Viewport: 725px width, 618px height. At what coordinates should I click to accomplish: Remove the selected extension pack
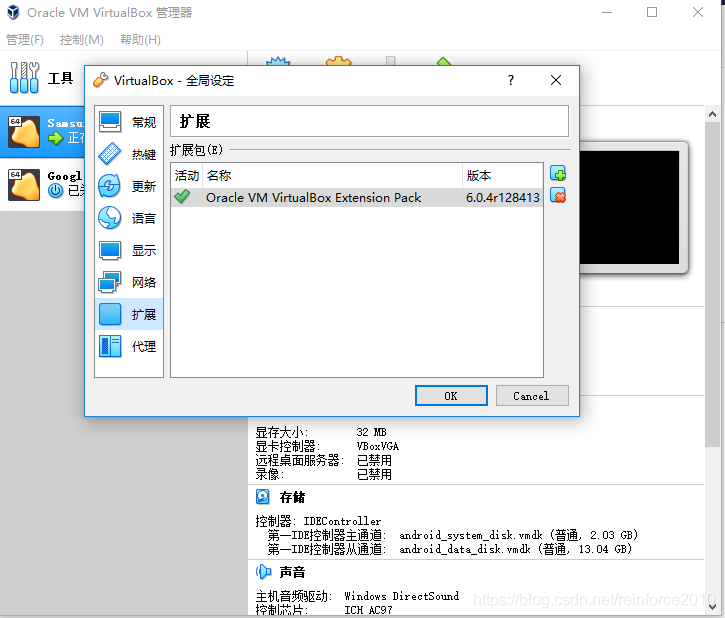(558, 196)
